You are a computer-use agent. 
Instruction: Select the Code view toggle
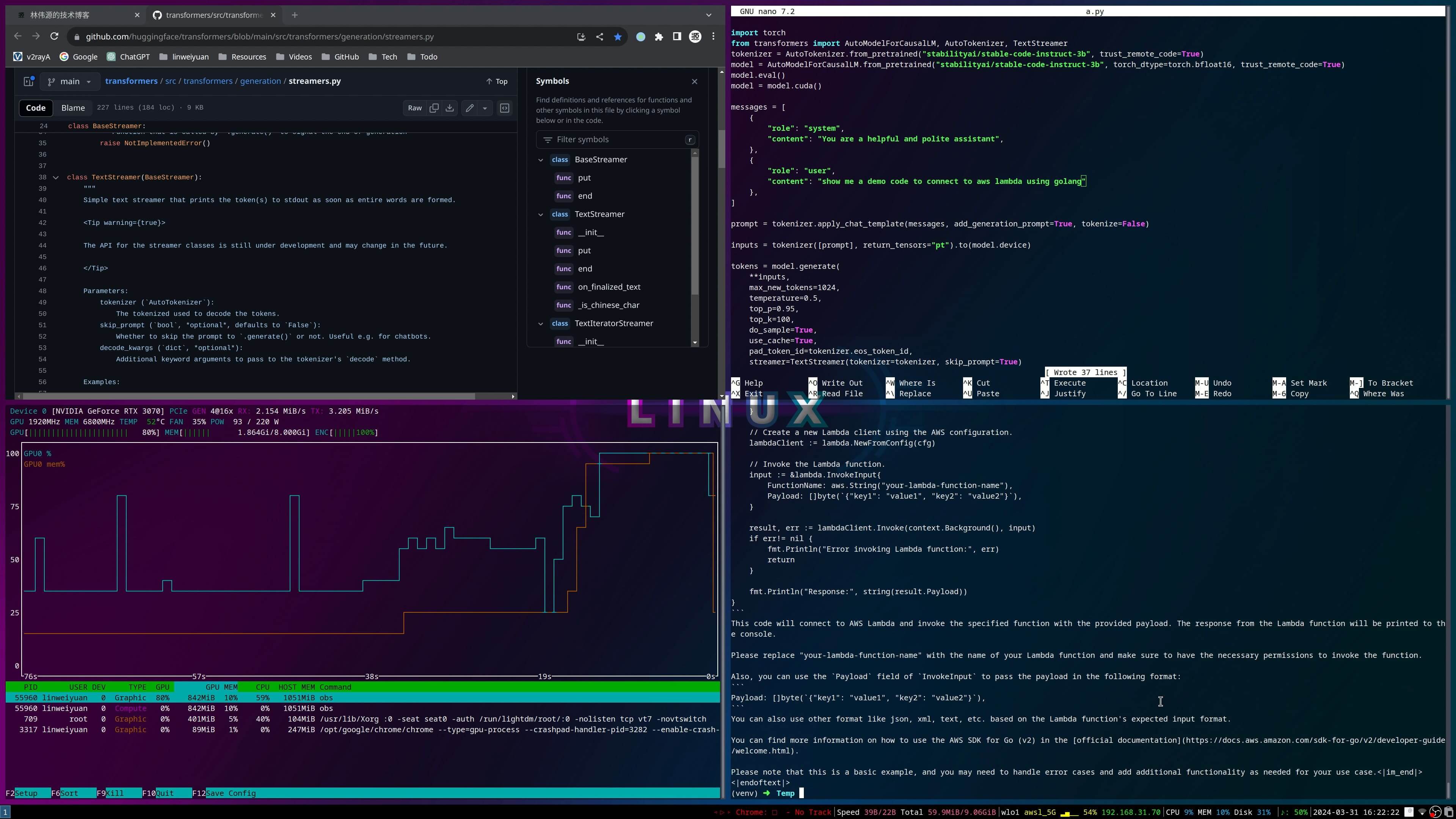pos(36,108)
